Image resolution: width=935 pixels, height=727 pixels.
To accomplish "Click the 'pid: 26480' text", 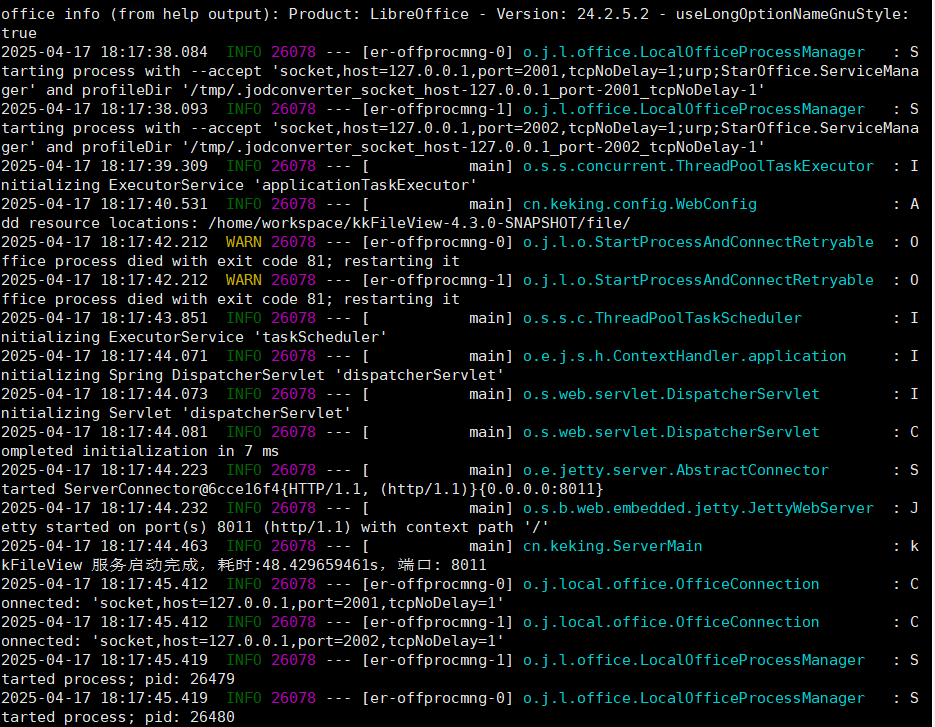I will pos(190,717).
